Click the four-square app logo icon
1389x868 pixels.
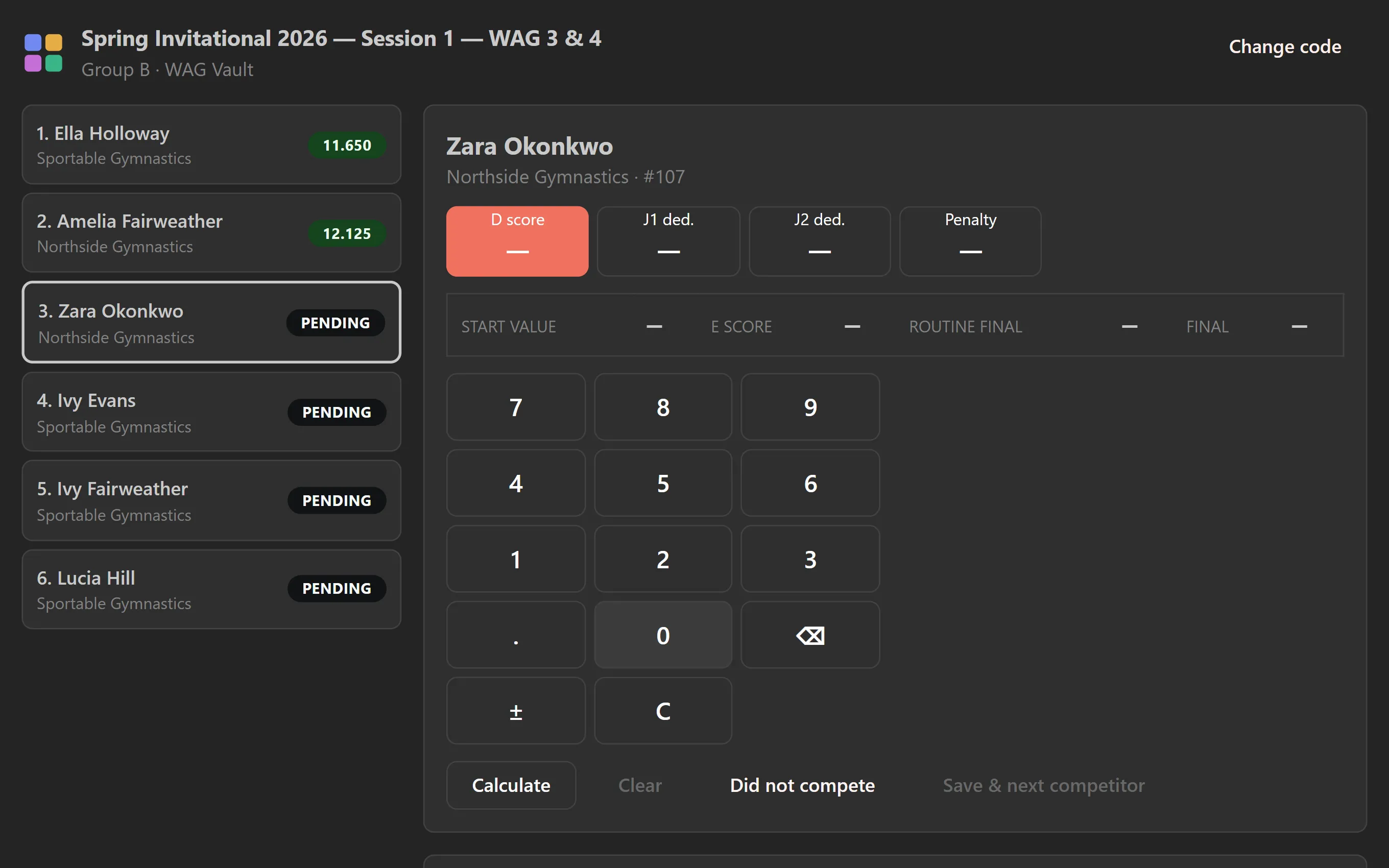(x=43, y=53)
